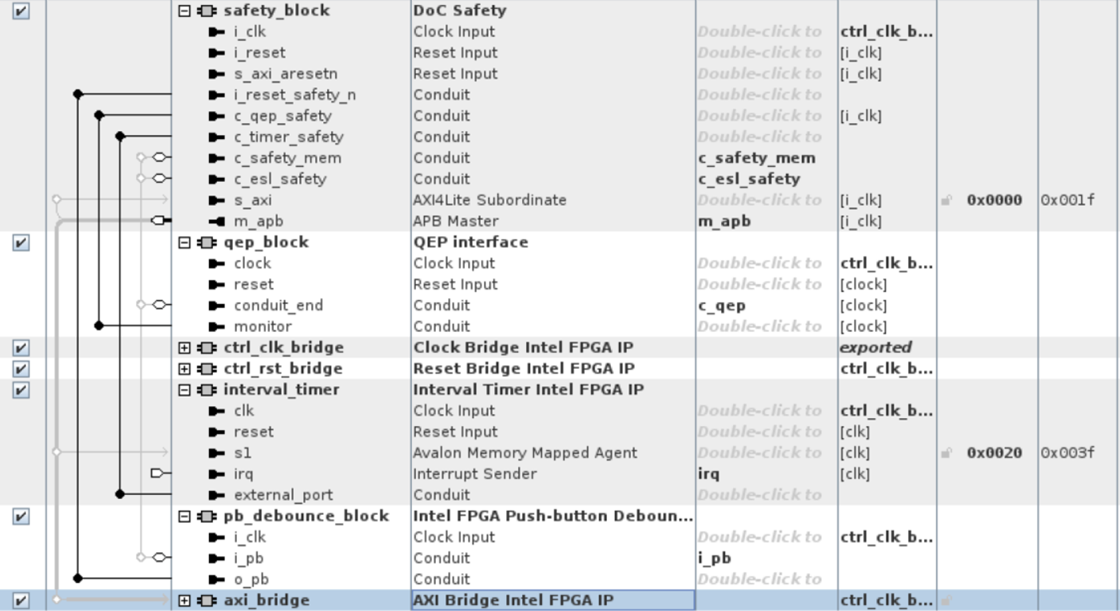Click the port arrow icon beside c_qep_safety

pos(216,116)
